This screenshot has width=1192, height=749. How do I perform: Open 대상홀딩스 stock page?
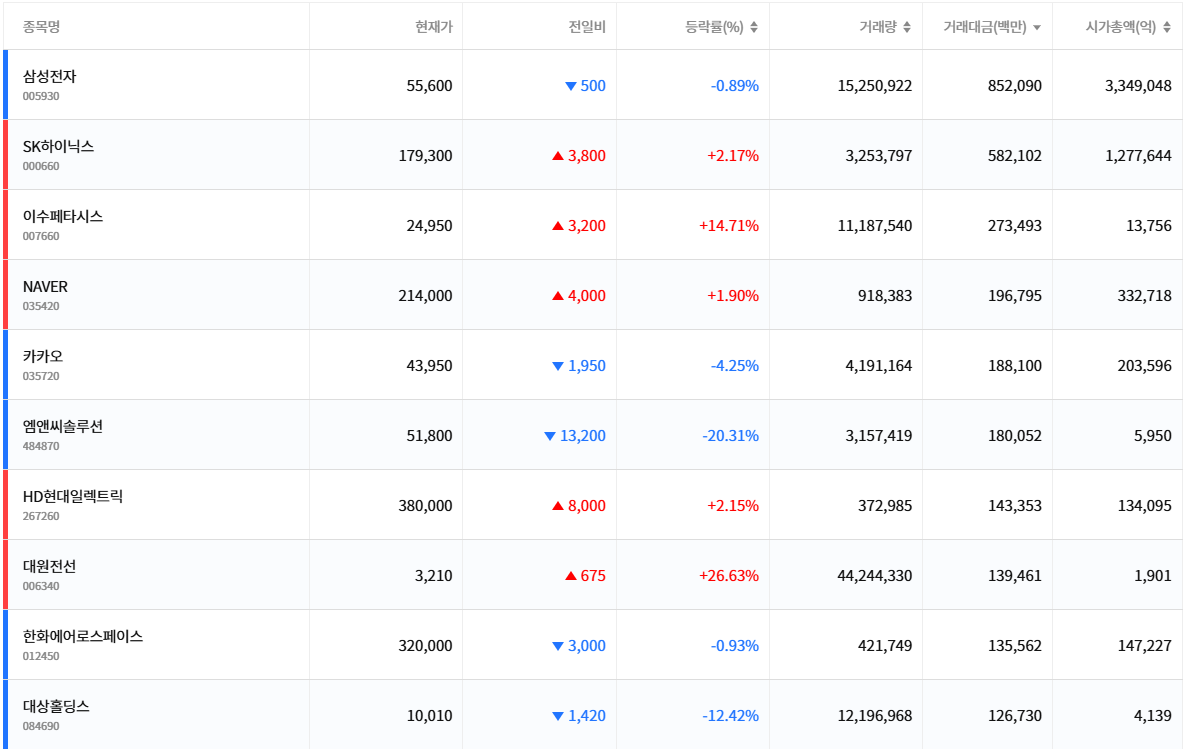pos(56,706)
